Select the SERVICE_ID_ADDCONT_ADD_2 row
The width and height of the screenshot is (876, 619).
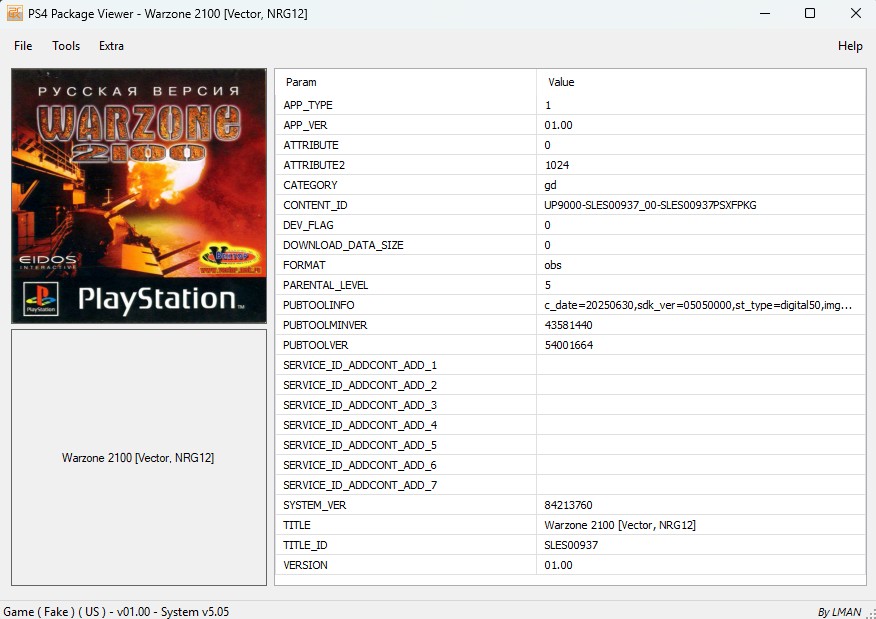tap(570, 385)
